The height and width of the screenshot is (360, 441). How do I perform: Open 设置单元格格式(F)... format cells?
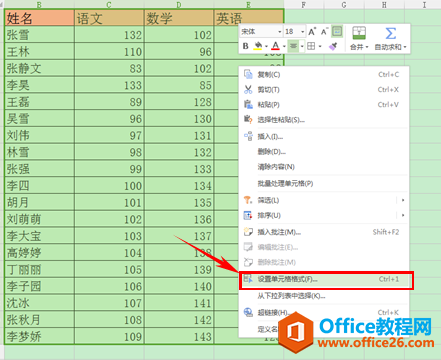(324, 279)
